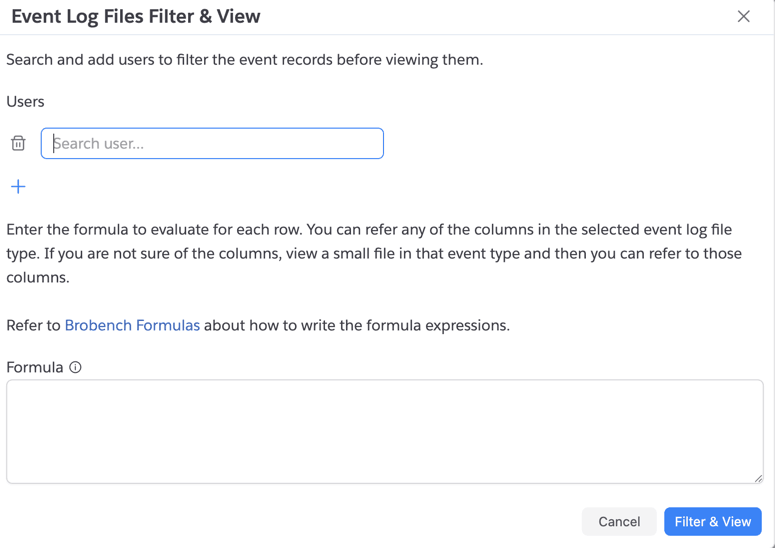Click the words 'Refer to' before the link
This screenshot has height=548, width=775.
pos(33,325)
